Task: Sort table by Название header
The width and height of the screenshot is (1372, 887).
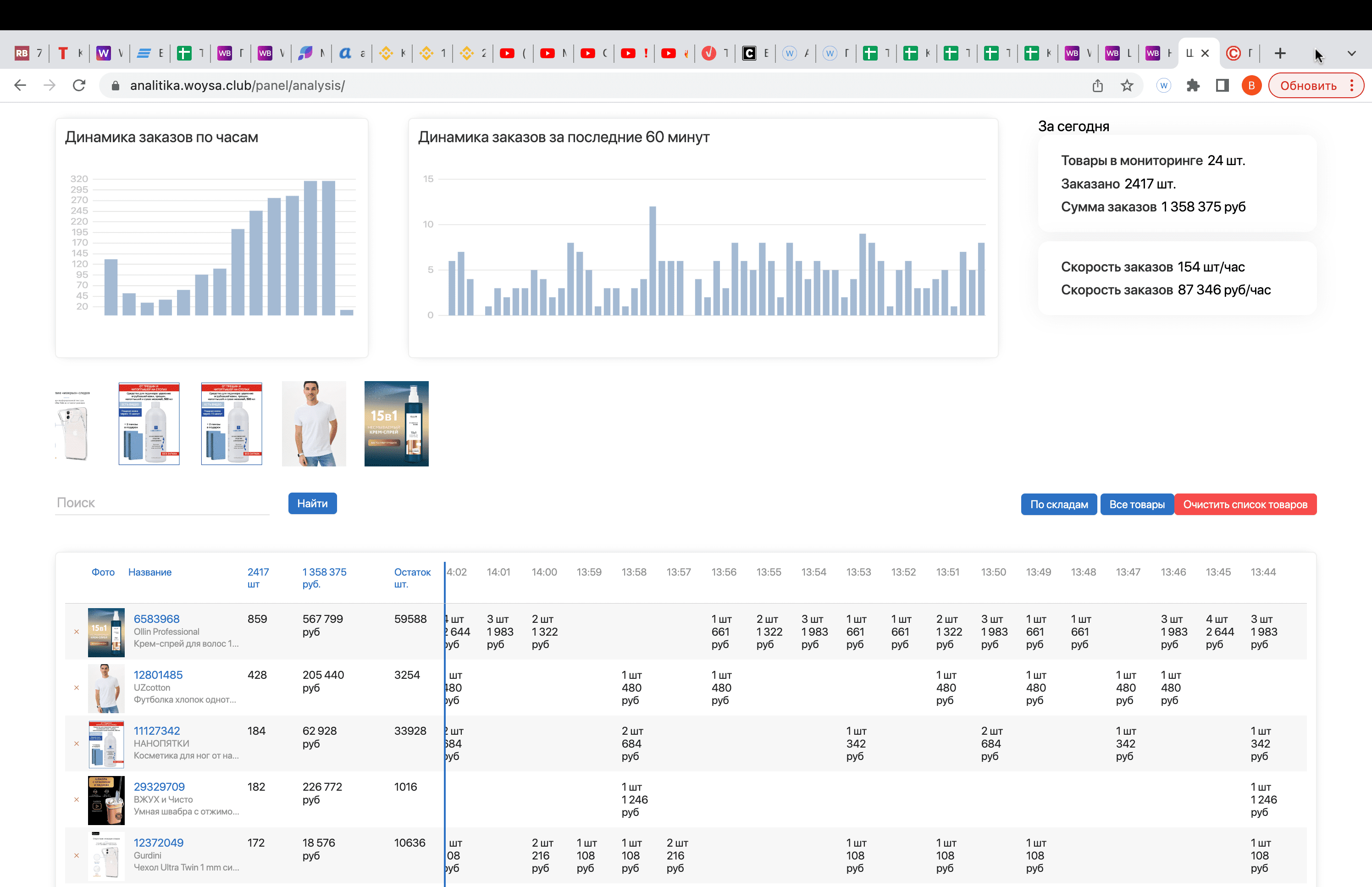Action: tap(149, 572)
